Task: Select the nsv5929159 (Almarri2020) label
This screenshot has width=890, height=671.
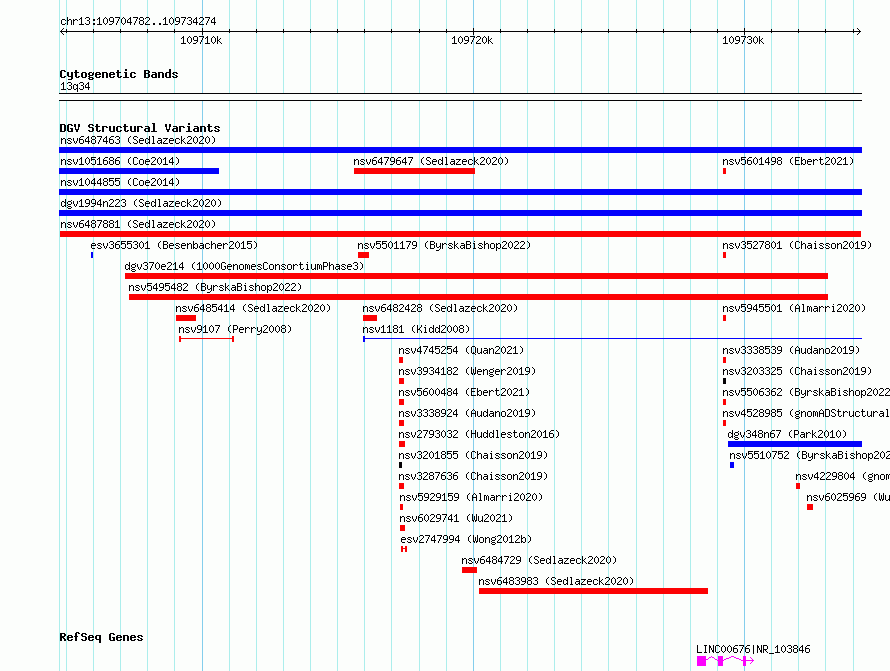Action: tap(471, 497)
